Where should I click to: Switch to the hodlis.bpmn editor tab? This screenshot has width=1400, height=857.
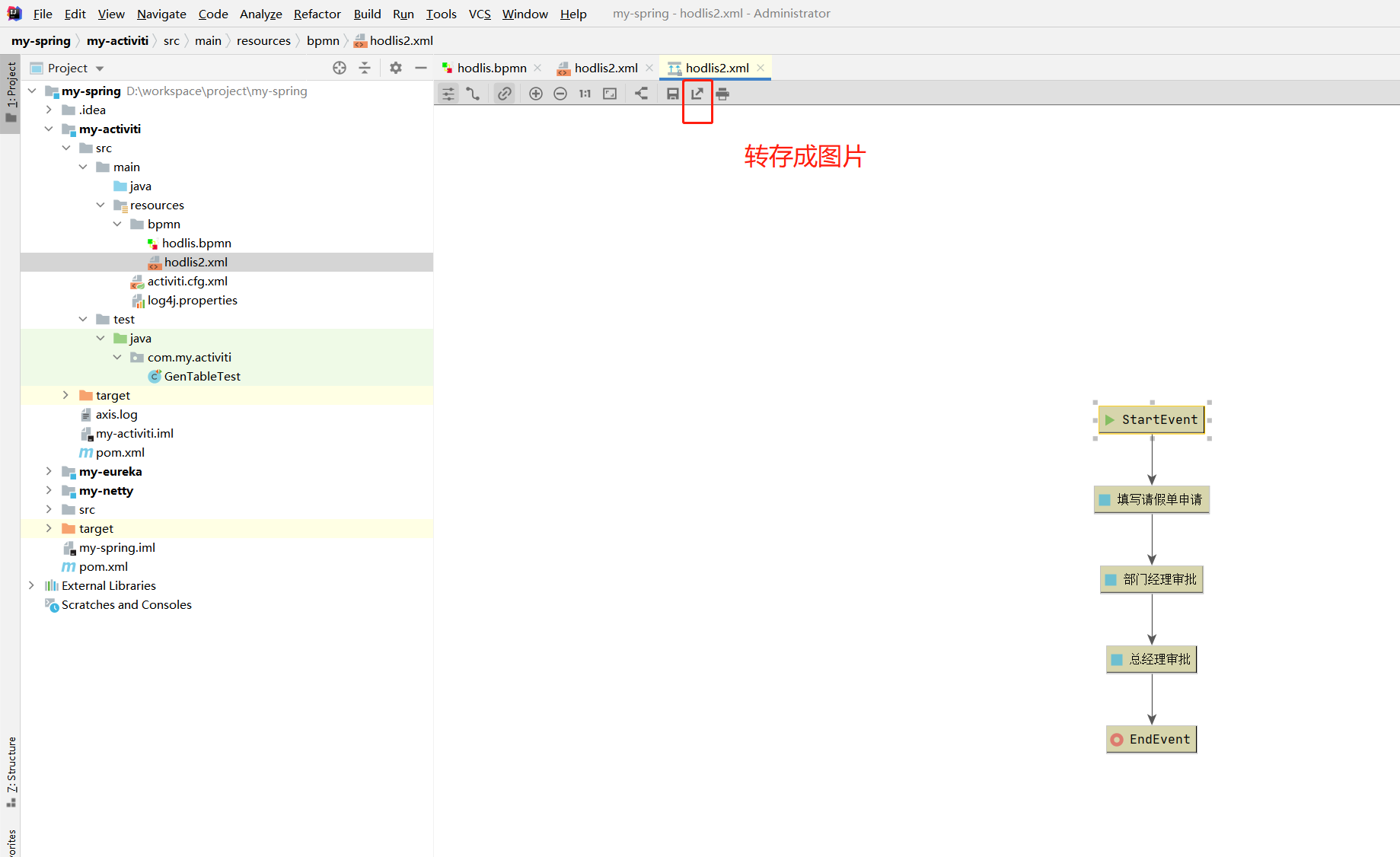coord(491,68)
